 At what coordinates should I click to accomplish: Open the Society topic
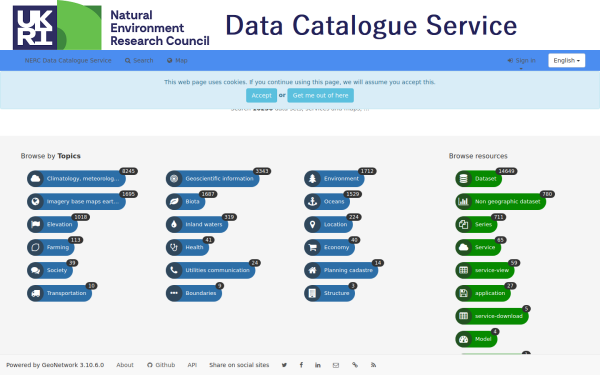(50, 271)
